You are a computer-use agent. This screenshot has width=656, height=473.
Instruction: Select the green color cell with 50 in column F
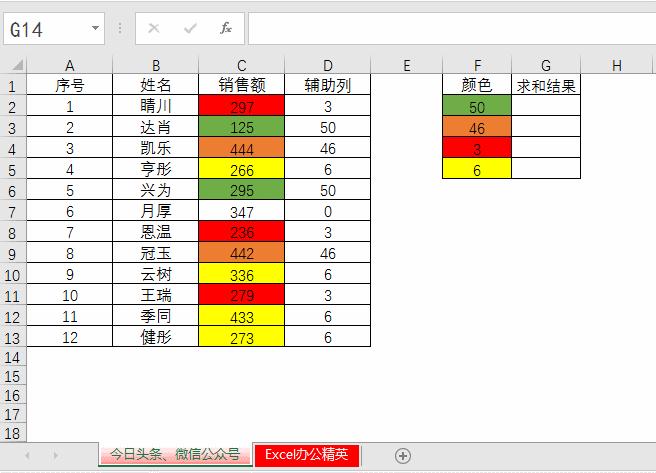[477, 106]
